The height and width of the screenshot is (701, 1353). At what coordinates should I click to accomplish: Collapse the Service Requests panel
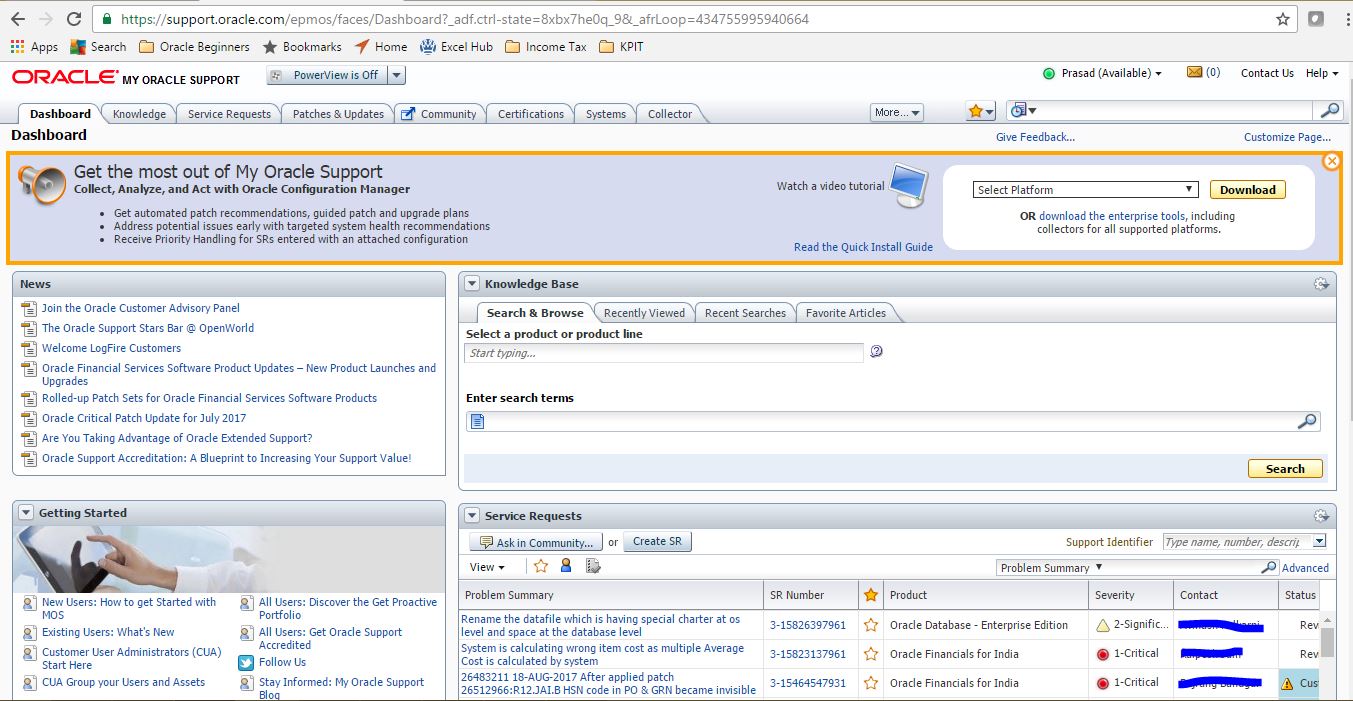[472, 516]
